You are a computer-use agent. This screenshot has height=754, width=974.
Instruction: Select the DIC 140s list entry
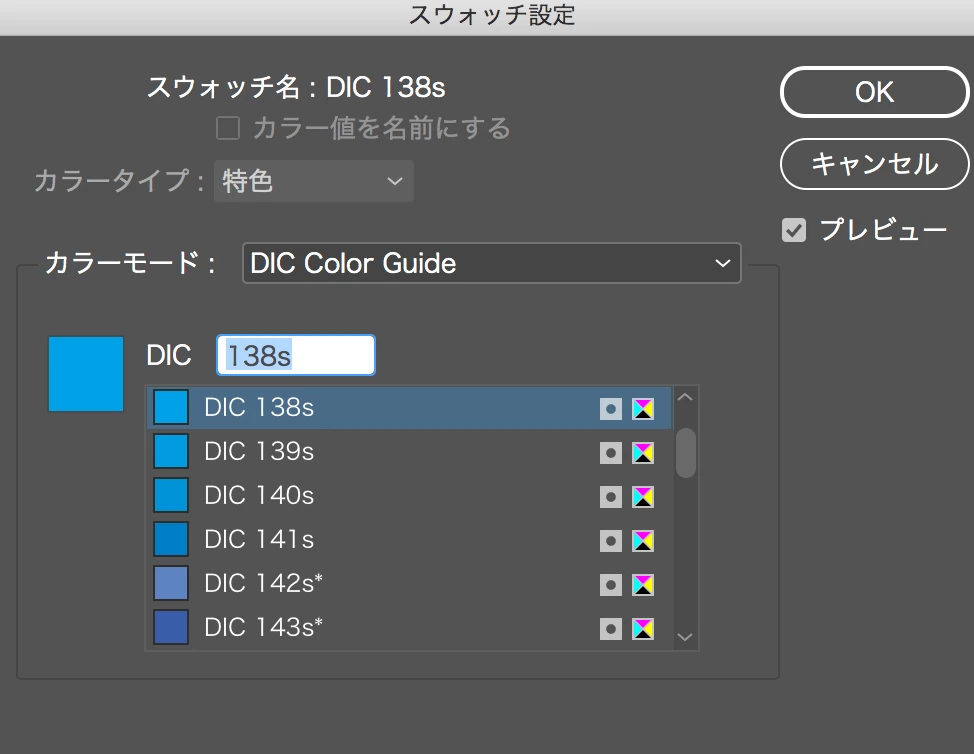tap(409, 496)
